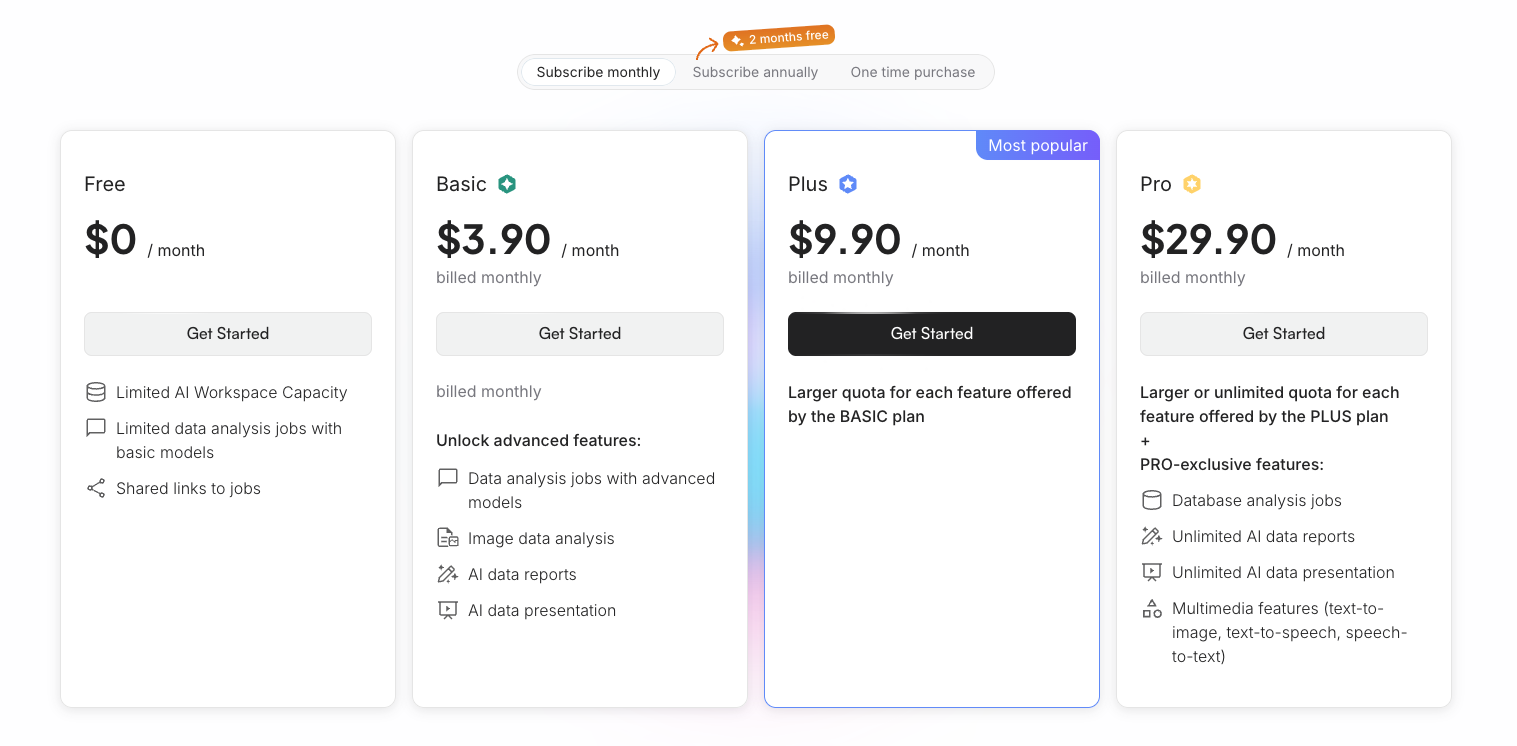Click the multimedia features icon in Pro plan

[1152, 608]
